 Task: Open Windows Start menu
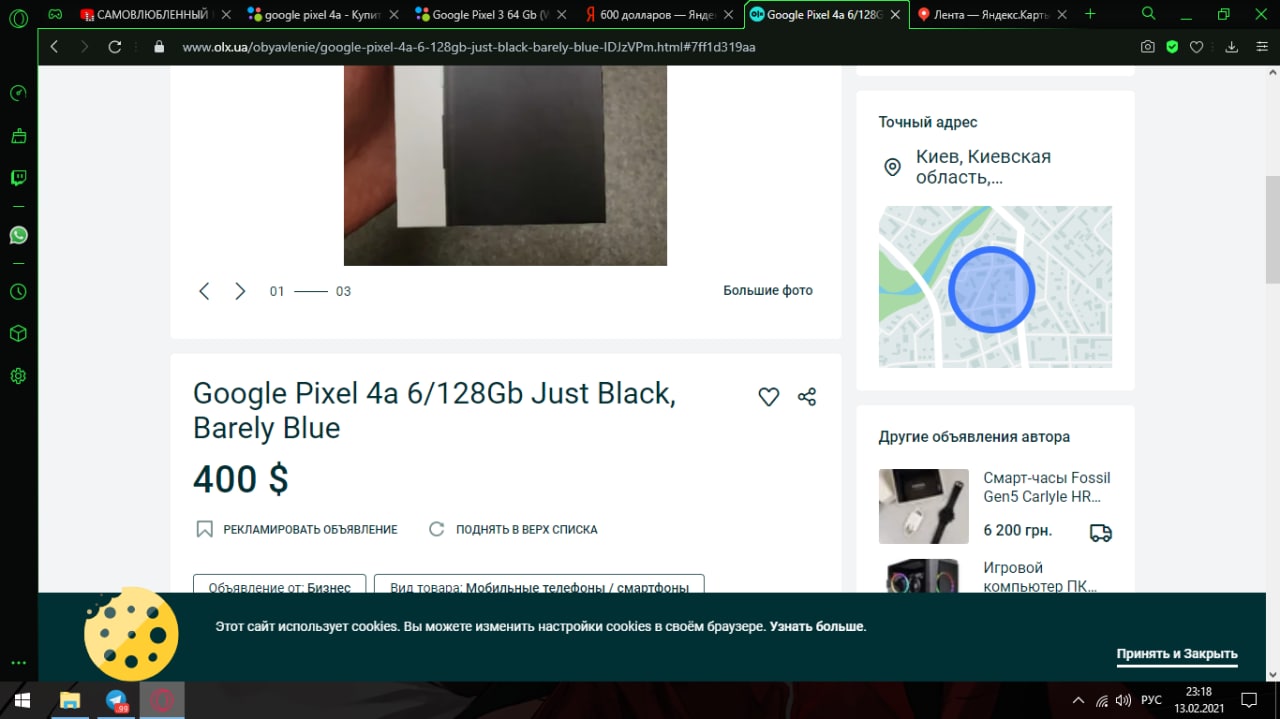21,700
